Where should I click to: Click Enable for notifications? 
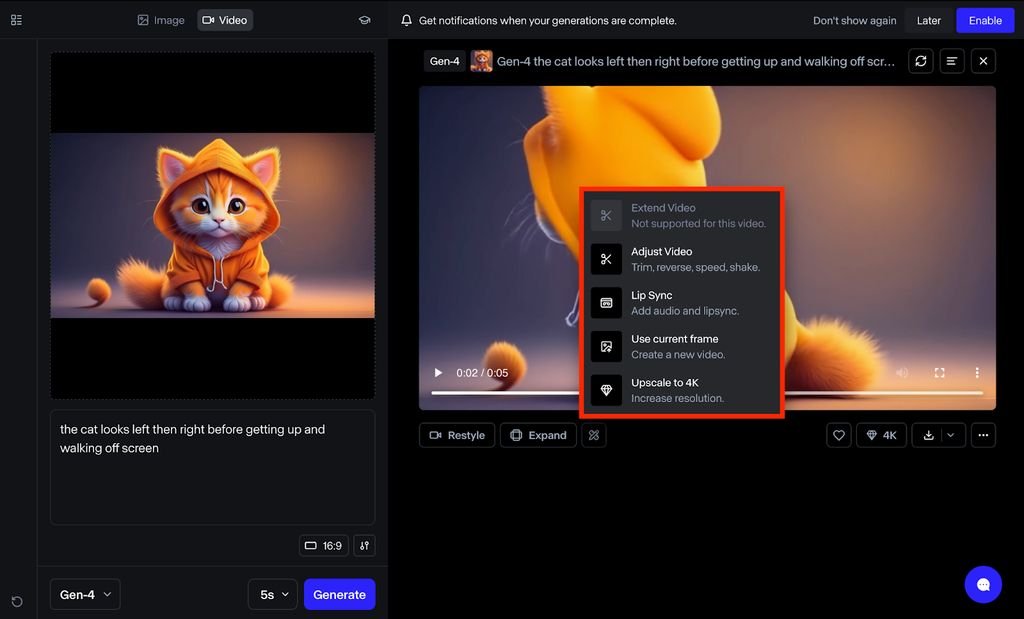coord(984,20)
